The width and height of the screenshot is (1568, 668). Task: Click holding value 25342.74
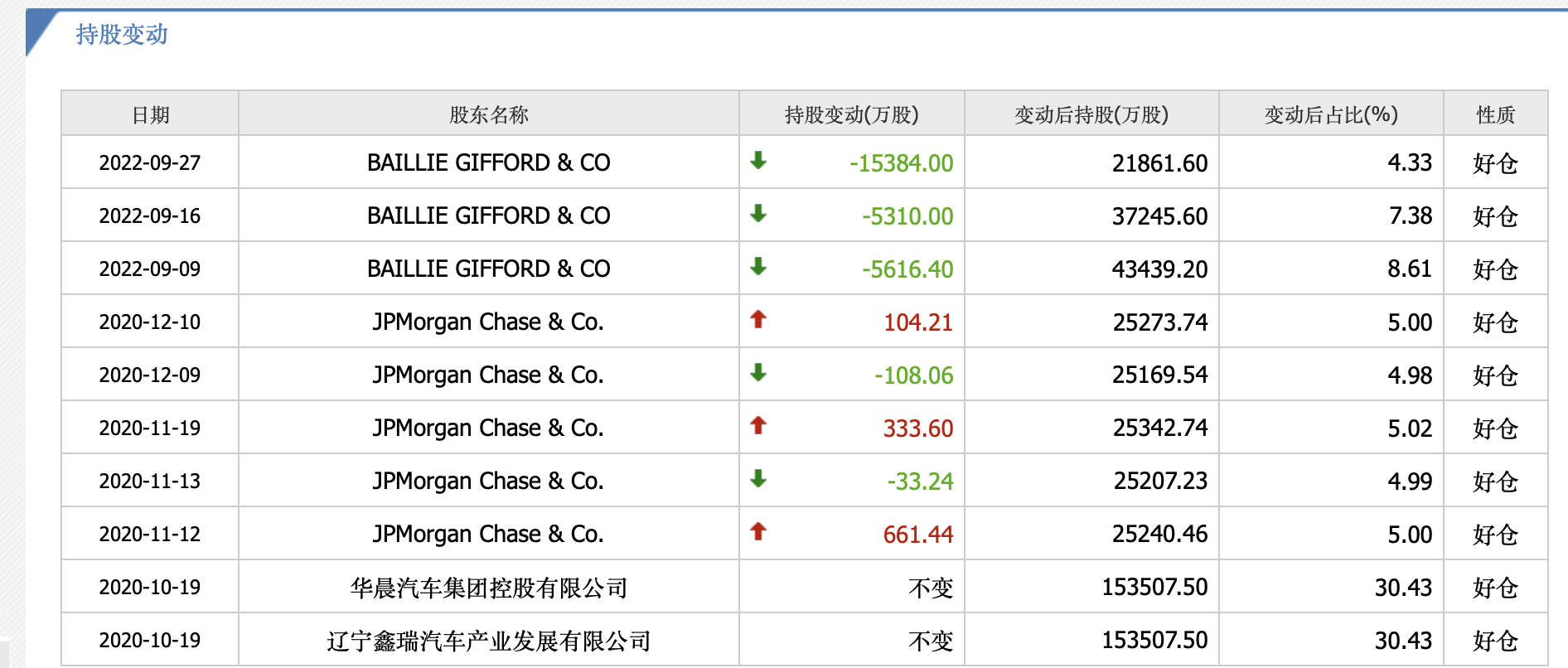pyautogui.click(x=1159, y=428)
